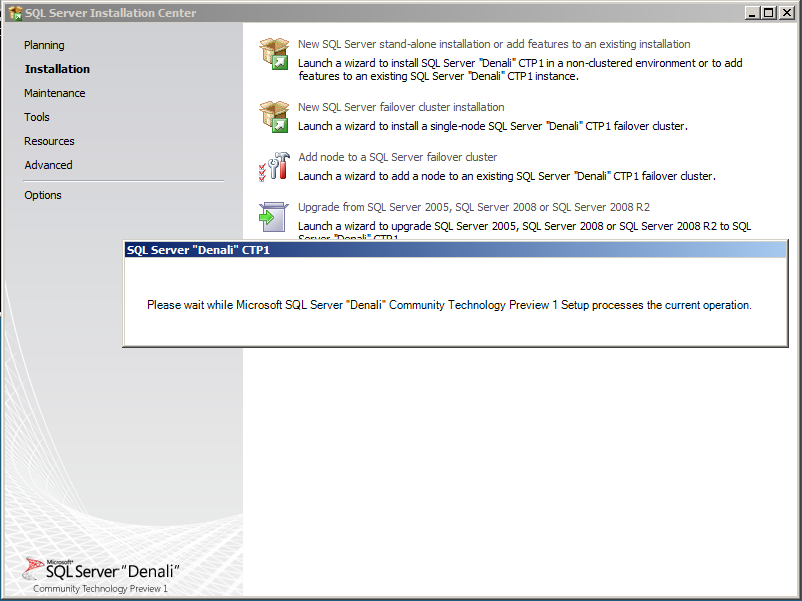802x601 pixels.
Task: Click the Installation Center icon in the title bar
Action: (14, 11)
